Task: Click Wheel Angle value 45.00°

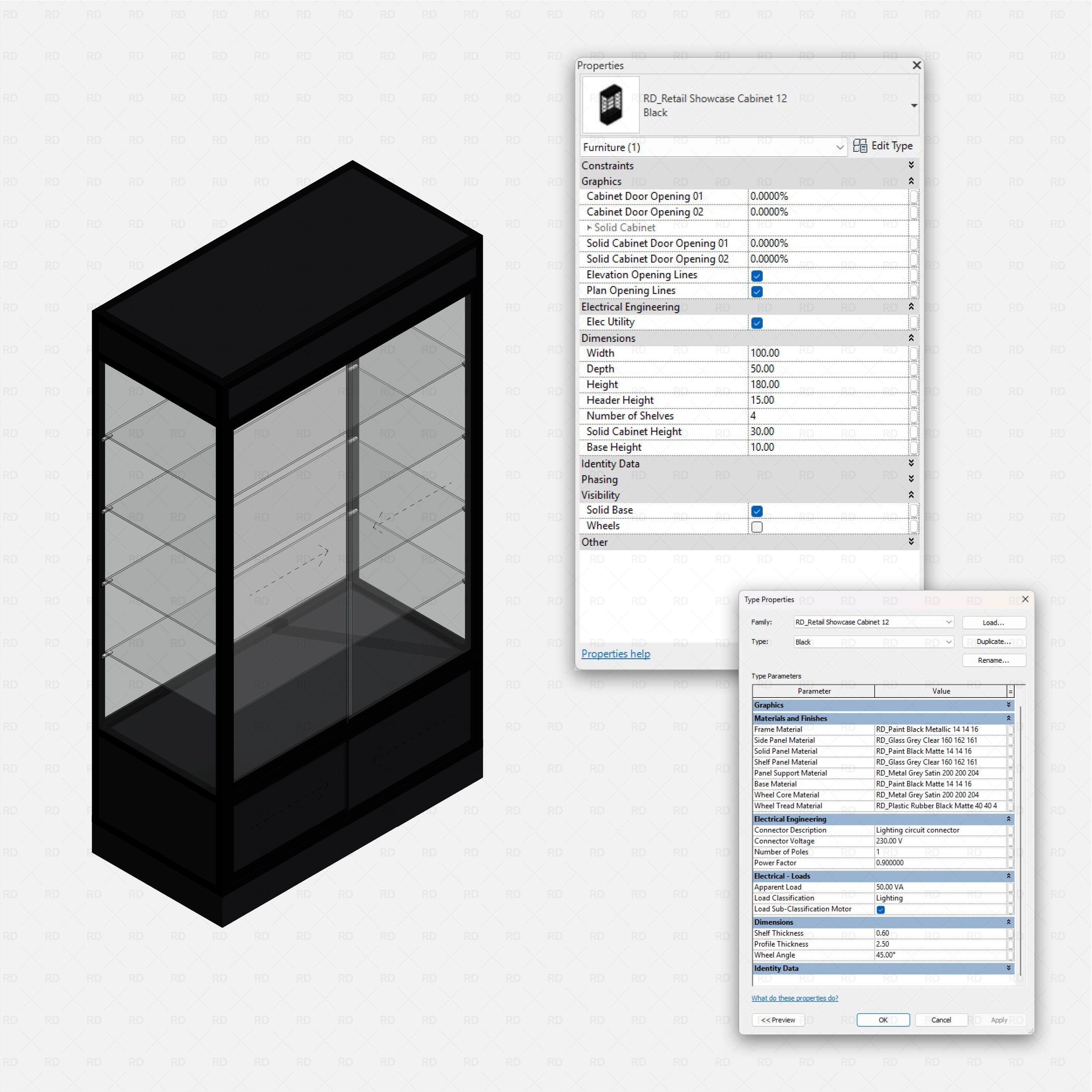Action: click(940, 955)
